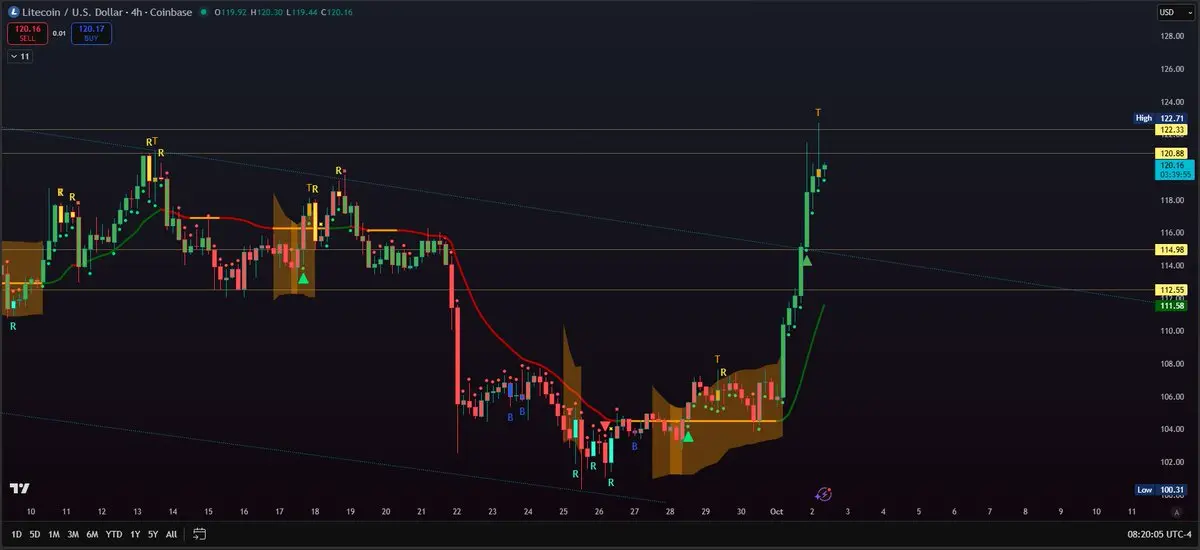The height and width of the screenshot is (550, 1200).
Task: Click the 120.17 BUY button
Action: click(92, 33)
